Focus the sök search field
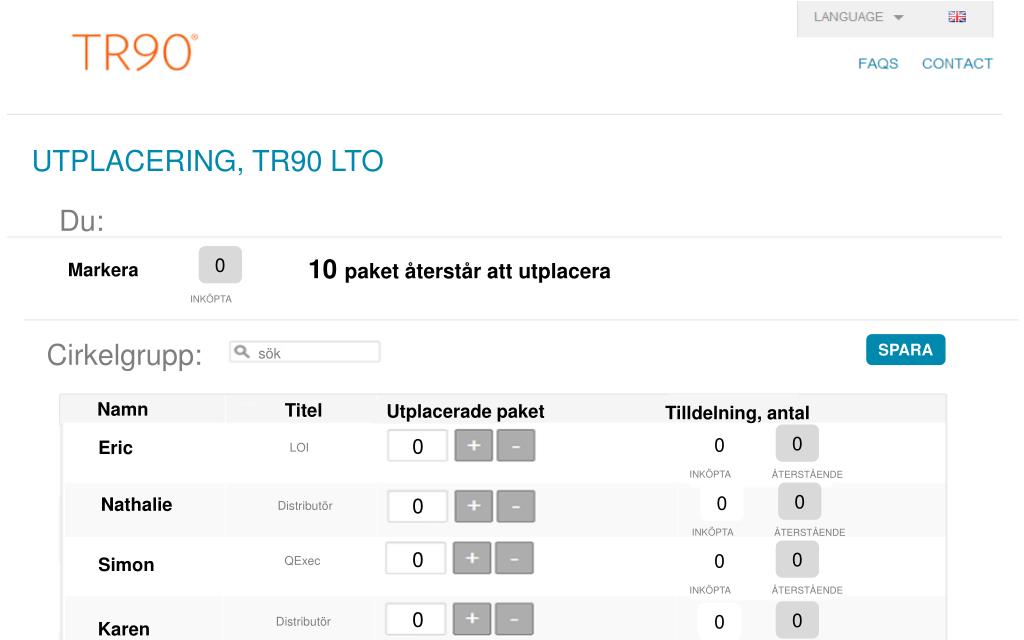 coord(305,352)
